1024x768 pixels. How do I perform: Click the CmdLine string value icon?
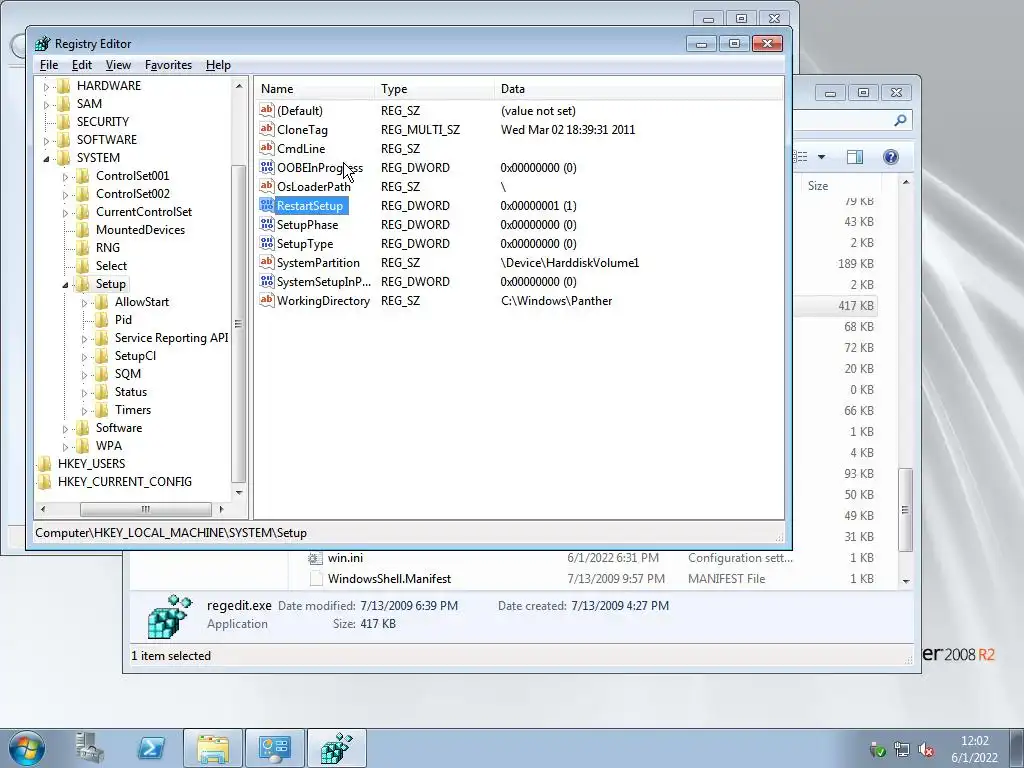266,148
